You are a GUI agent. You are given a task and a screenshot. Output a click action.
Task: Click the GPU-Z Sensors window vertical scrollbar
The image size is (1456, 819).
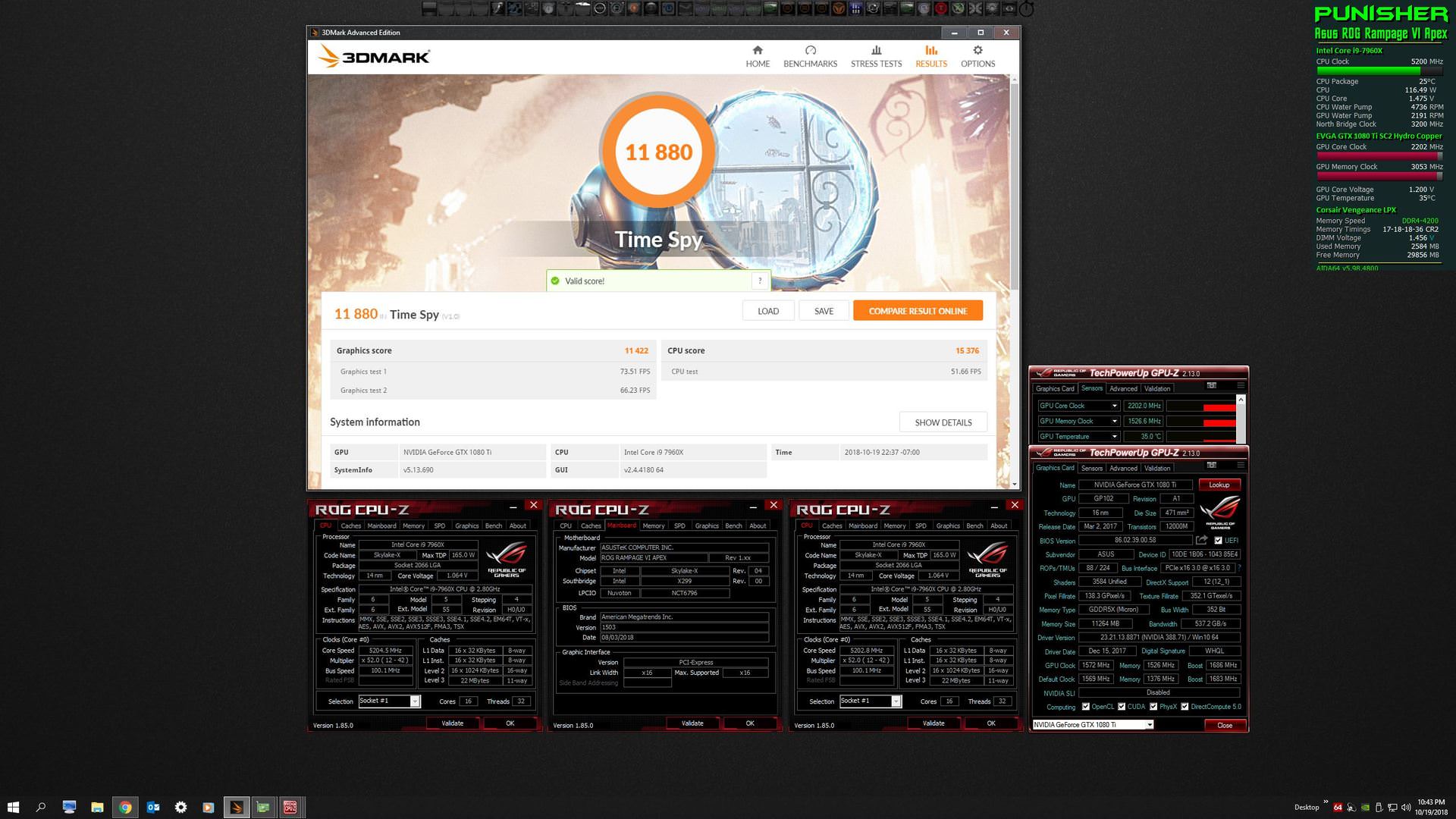click(x=1241, y=419)
